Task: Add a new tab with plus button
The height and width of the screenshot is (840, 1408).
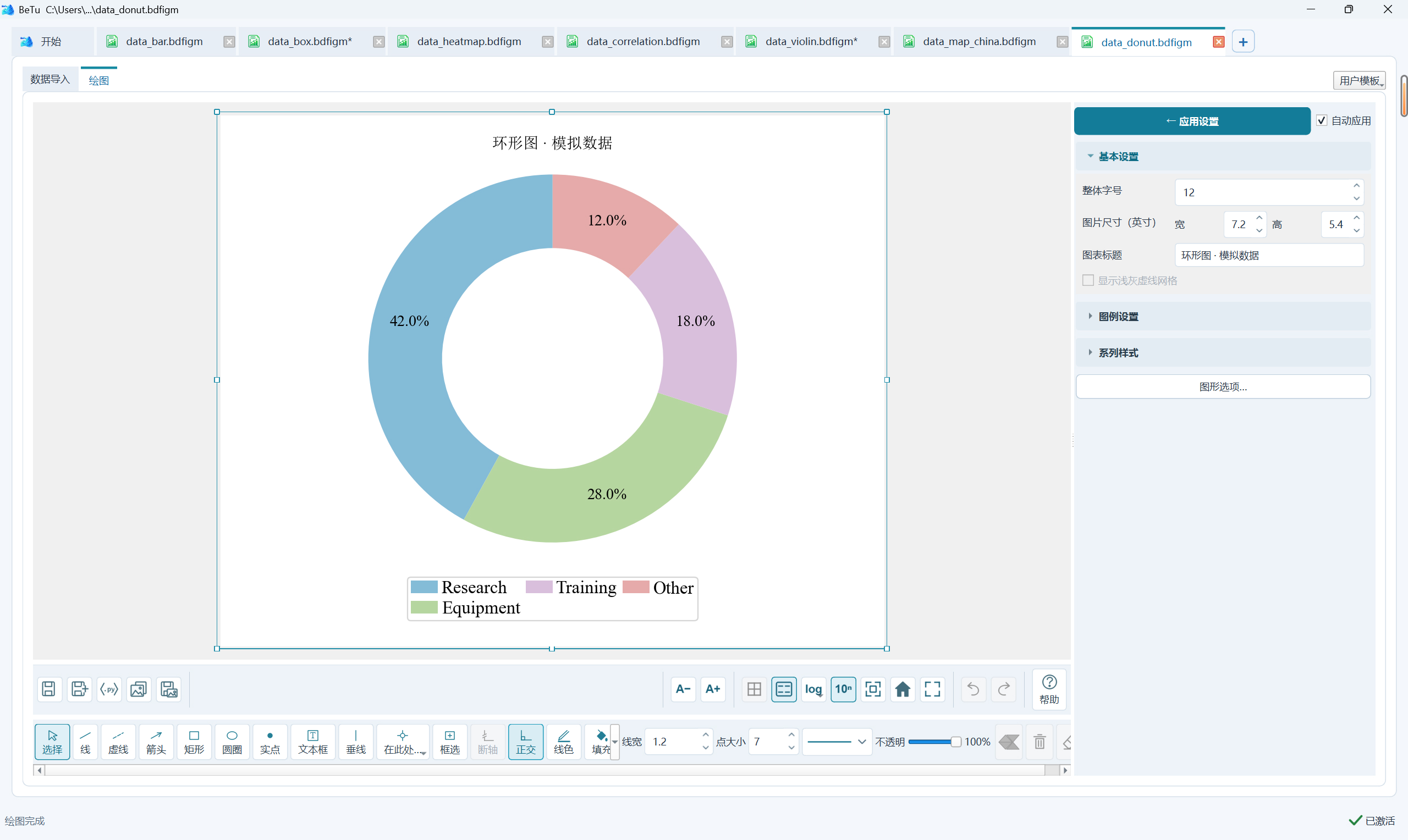Action: point(1242,42)
